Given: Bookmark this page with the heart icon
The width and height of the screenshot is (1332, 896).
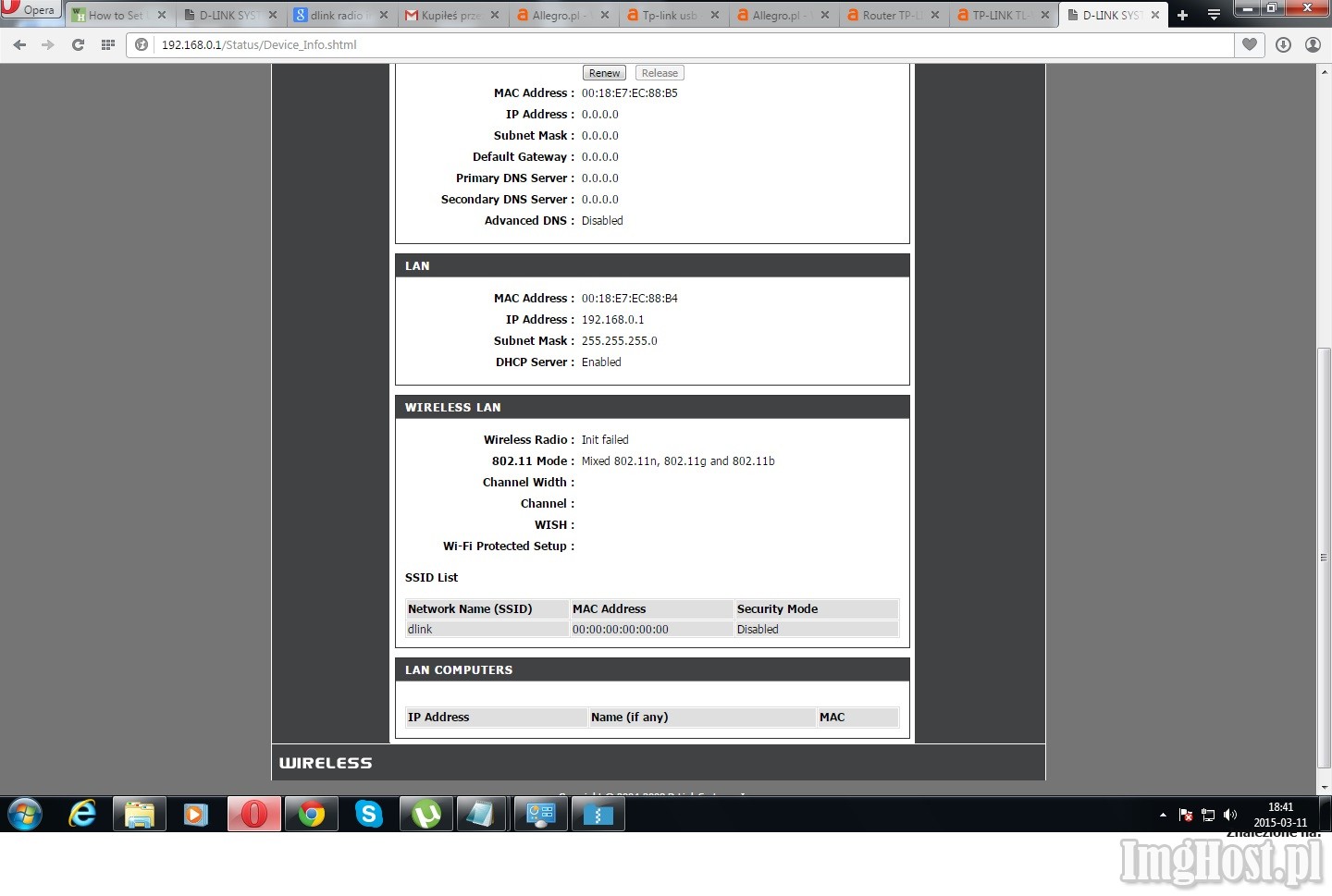Looking at the screenshot, I should tap(1250, 44).
